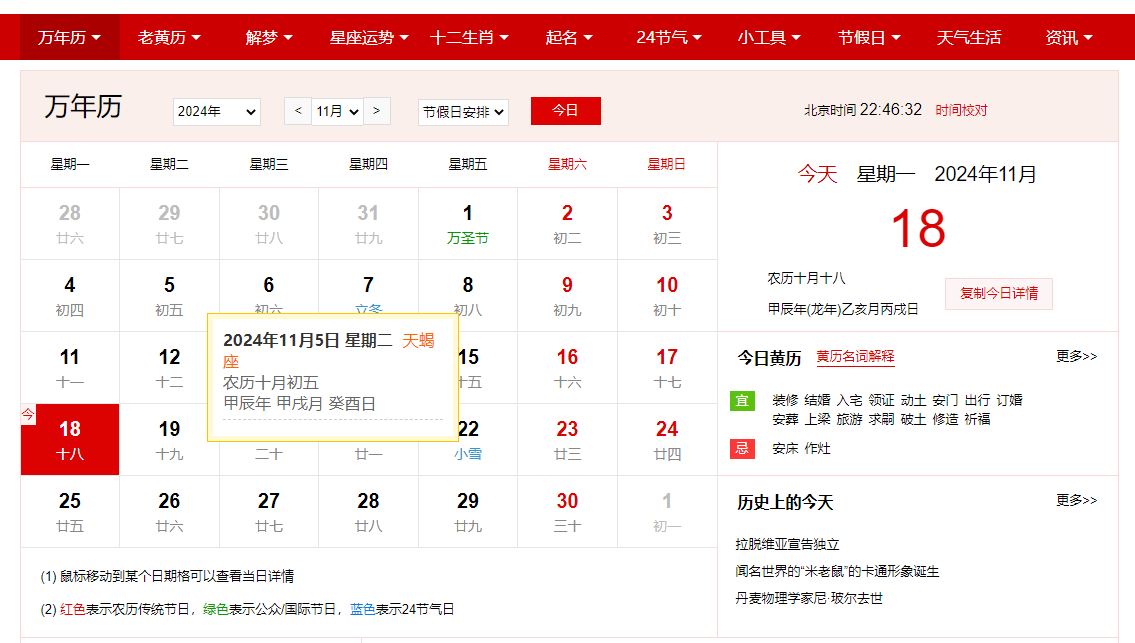
Task: Go to the 天气生活 menu item
Action: pyautogui.click(x=969, y=37)
